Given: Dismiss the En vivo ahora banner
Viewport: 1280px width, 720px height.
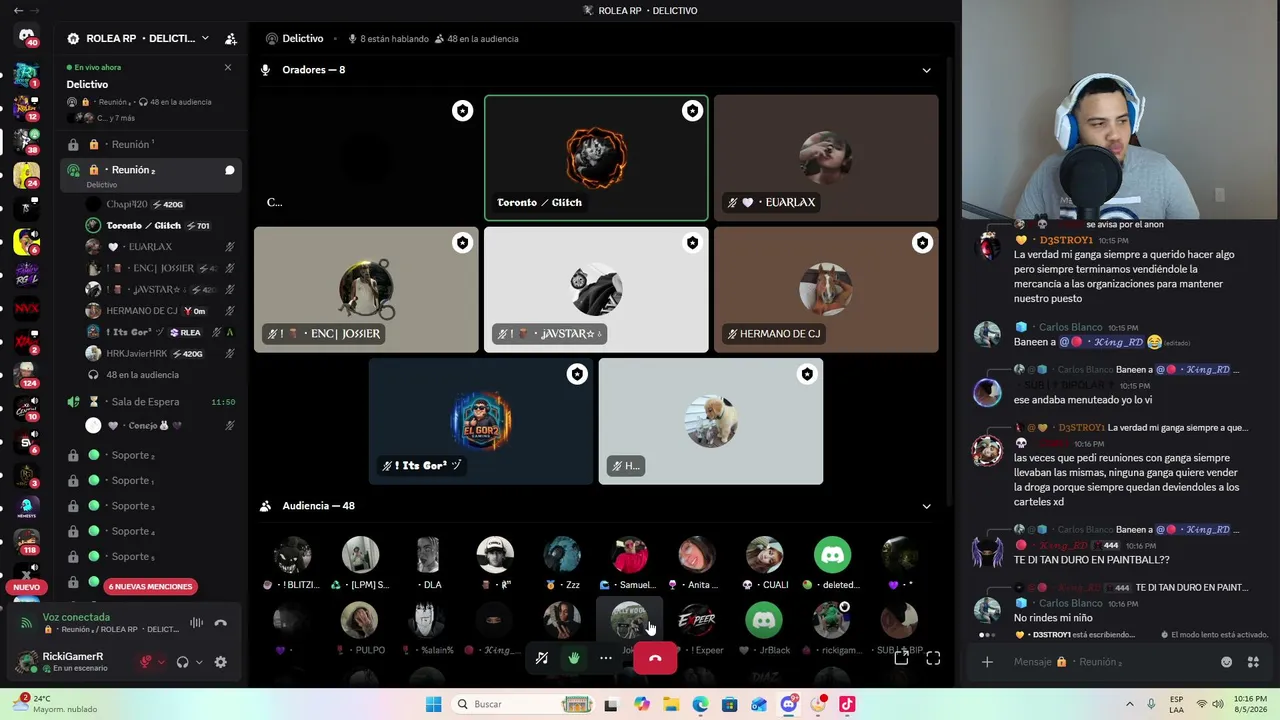Looking at the screenshot, I should (228, 67).
